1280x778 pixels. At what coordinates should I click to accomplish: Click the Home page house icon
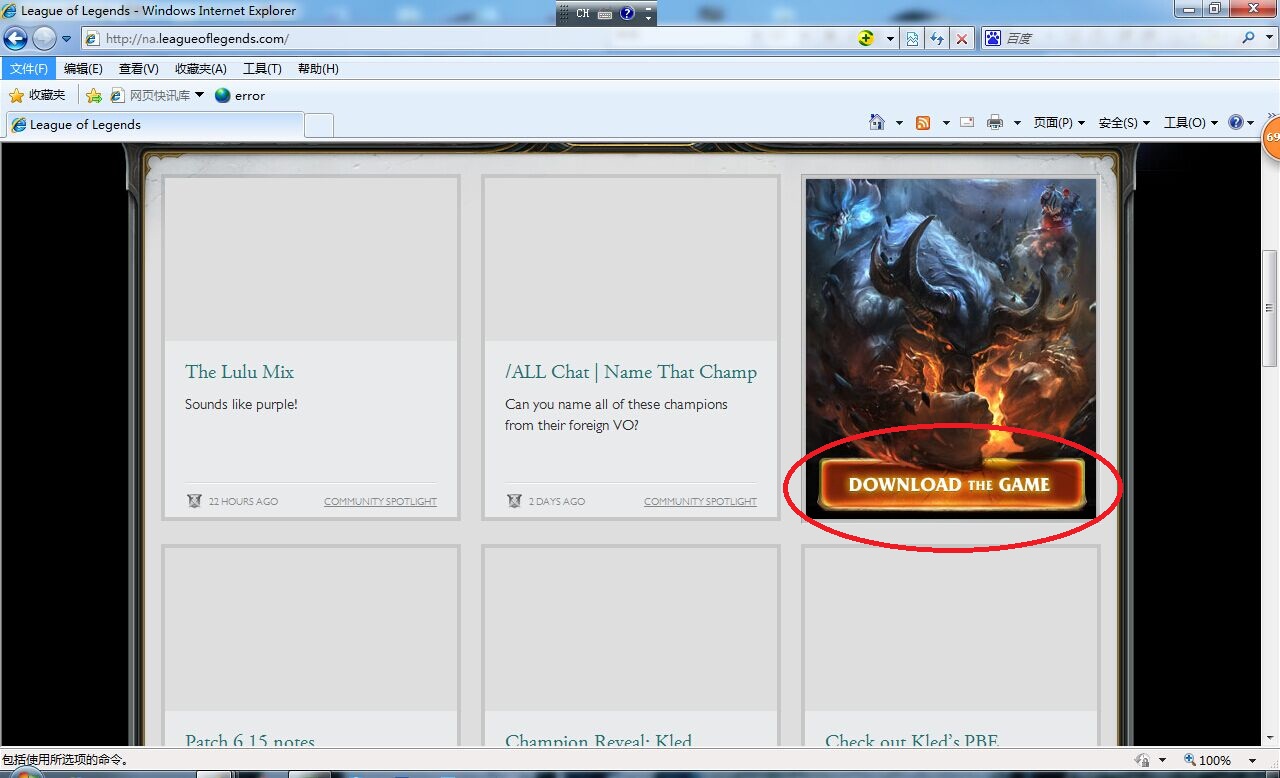click(x=877, y=122)
